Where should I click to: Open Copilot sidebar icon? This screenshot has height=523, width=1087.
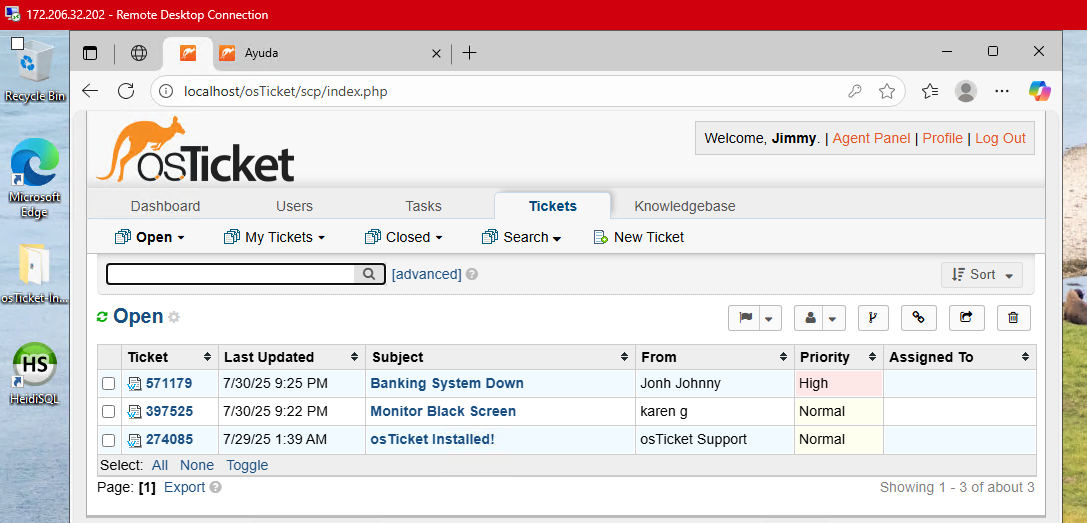point(1039,91)
